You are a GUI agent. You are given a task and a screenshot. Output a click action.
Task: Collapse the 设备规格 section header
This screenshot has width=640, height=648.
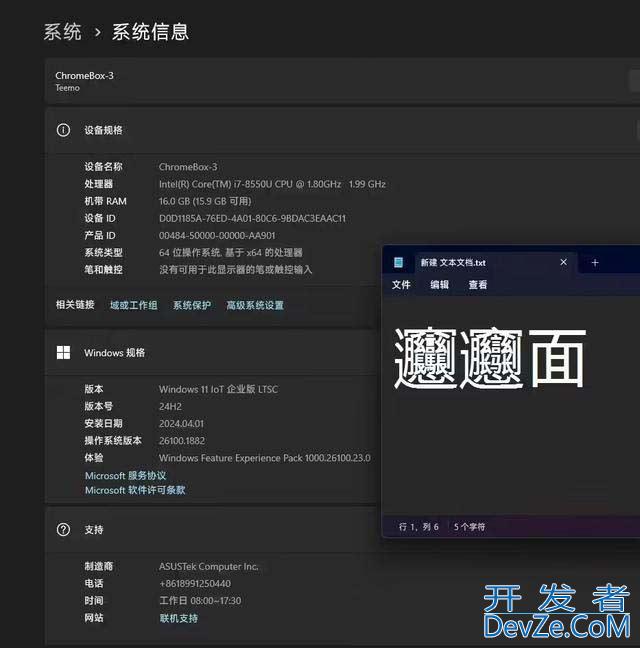click(x=343, y=130)
